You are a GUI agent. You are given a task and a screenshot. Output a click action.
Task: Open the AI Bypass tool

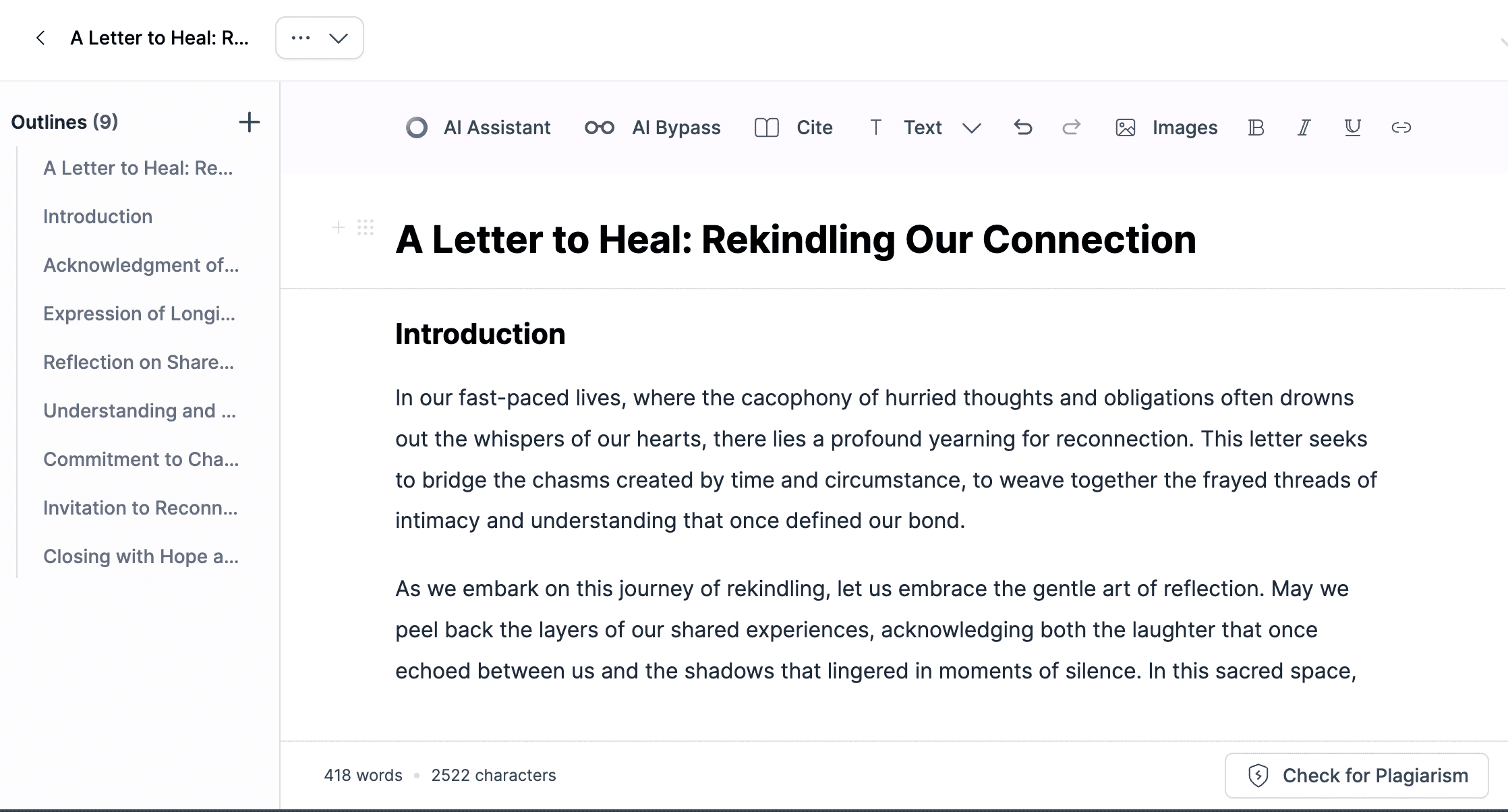652,127
